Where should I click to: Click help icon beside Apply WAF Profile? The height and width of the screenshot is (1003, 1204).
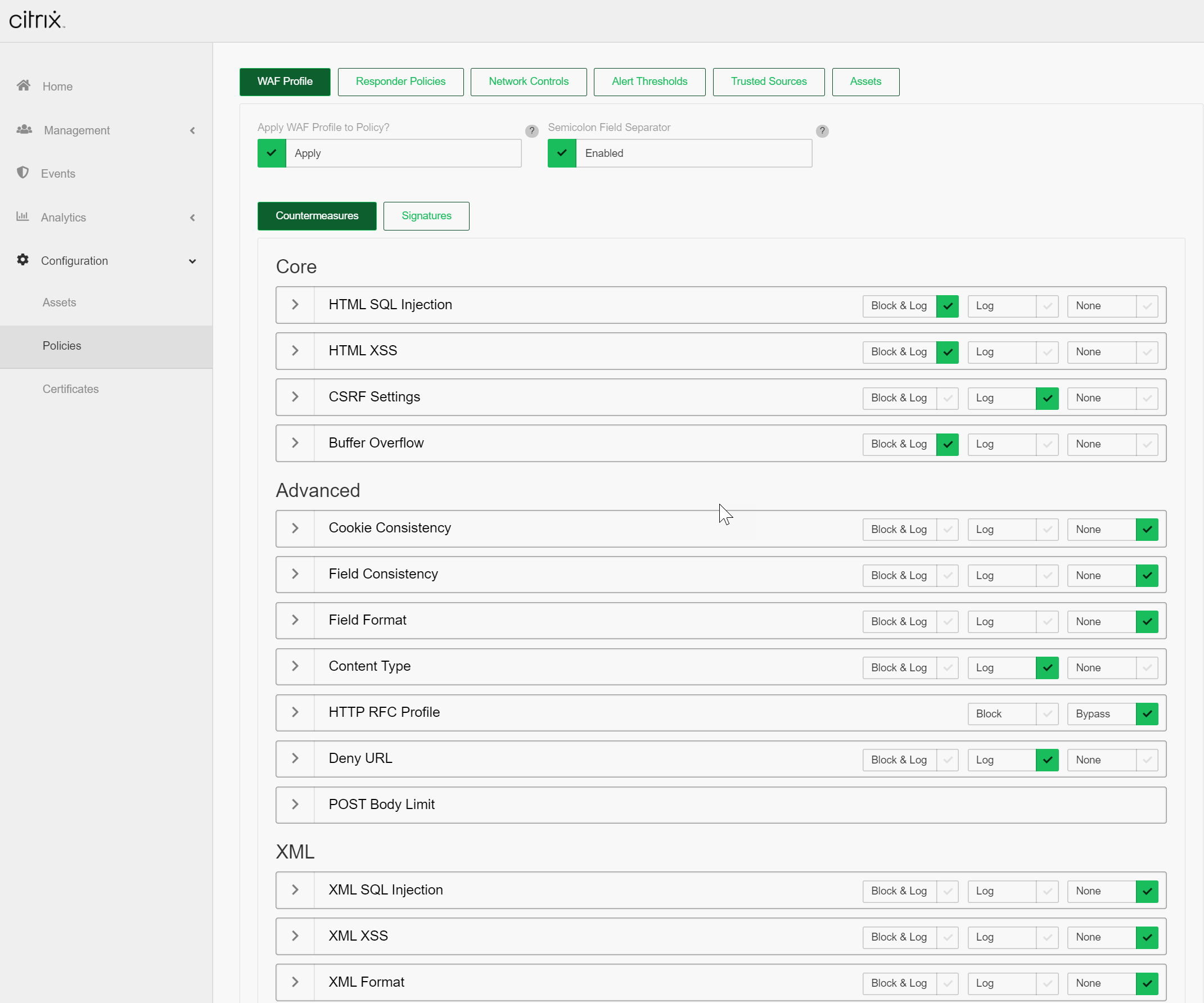pyautogui.click(x=531, y=130)
